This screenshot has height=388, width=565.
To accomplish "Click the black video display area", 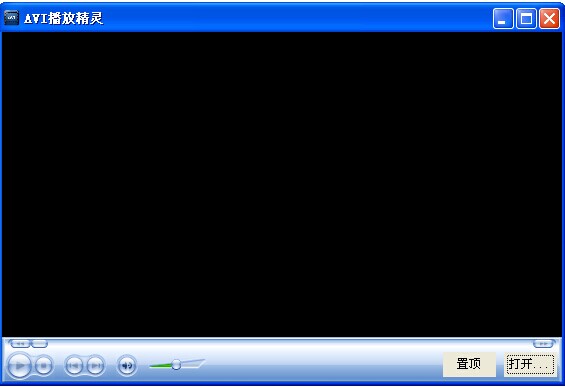I will coord(282,184).
